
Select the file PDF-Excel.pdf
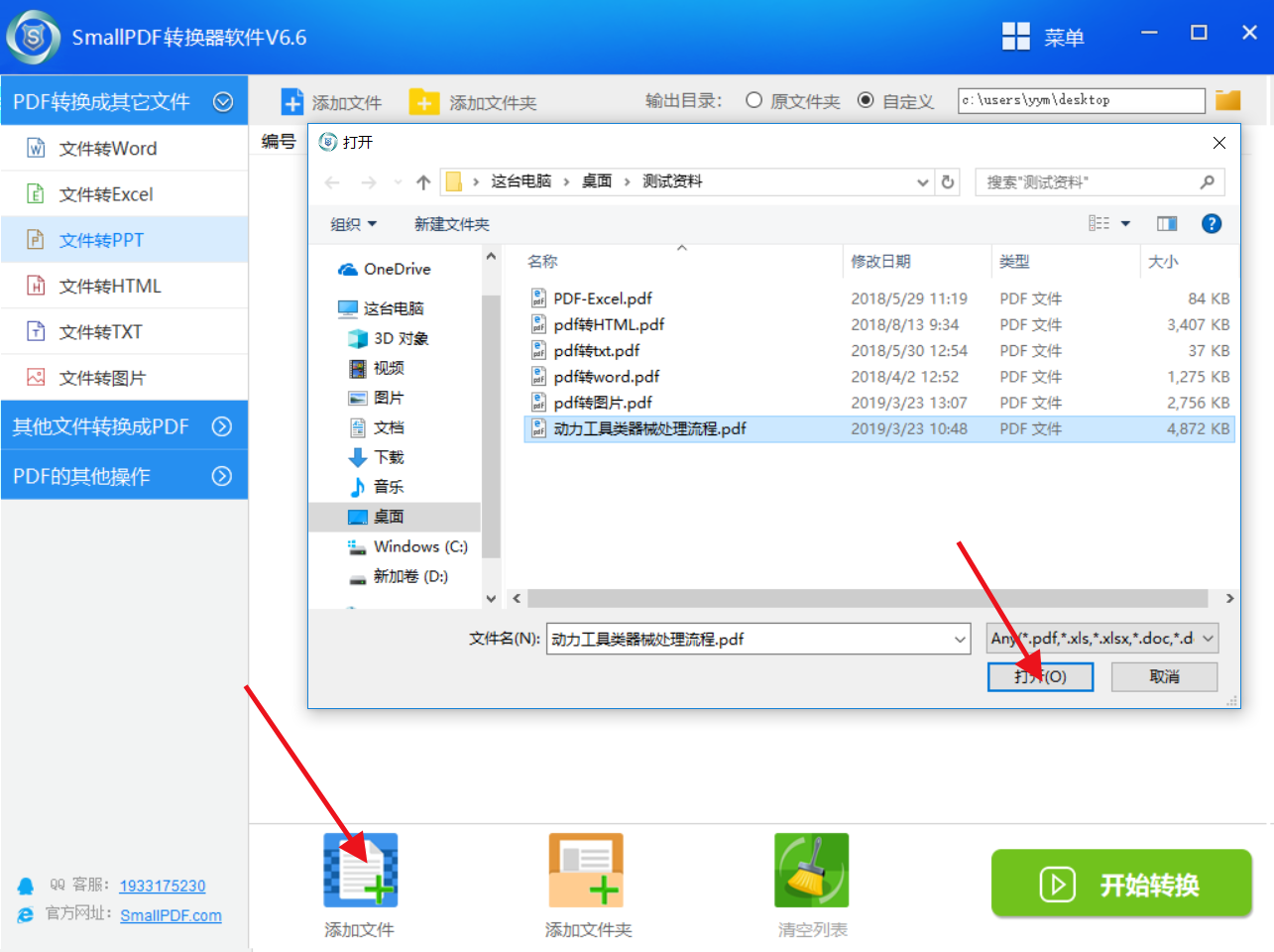coord(603,297)
